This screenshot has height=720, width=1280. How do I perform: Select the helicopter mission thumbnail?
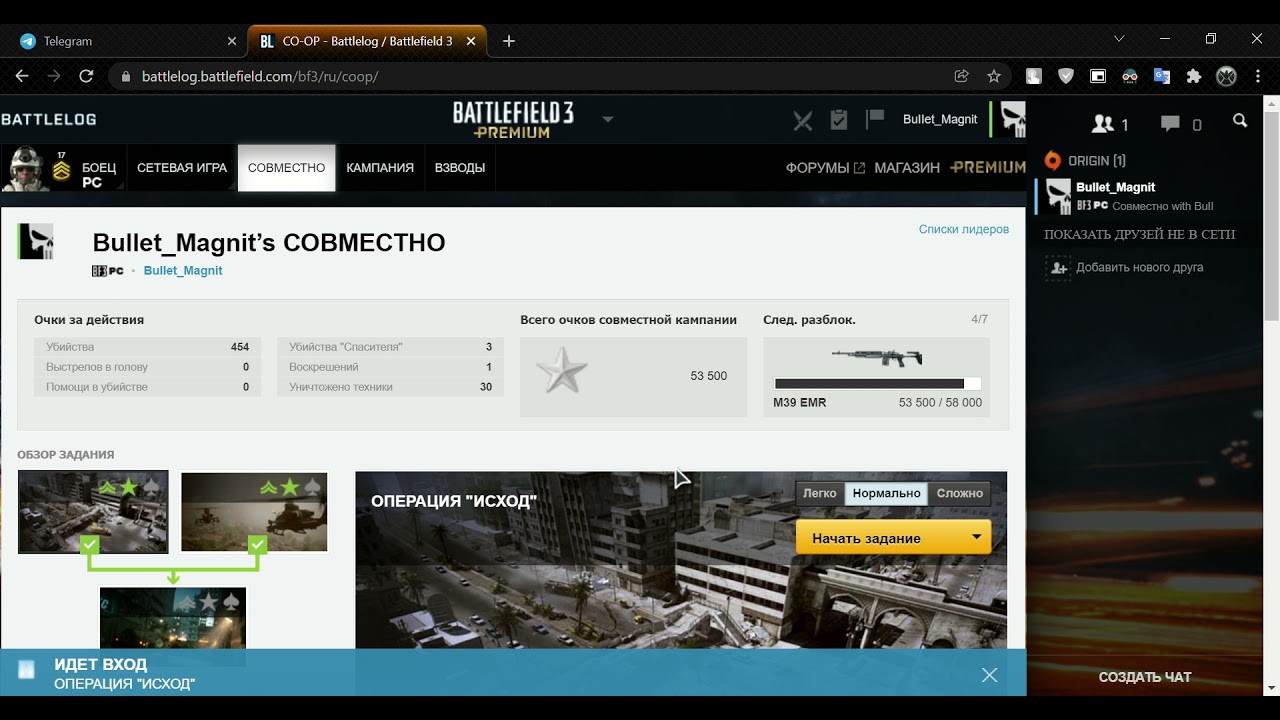pos(254,512)
